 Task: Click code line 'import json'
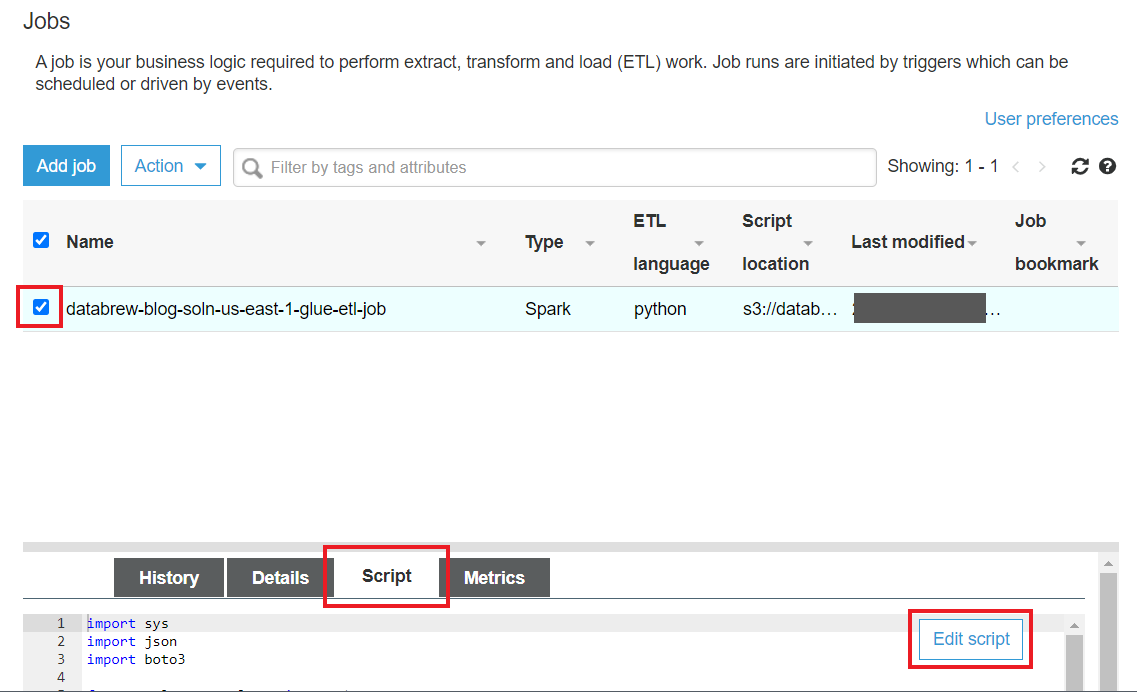point(132,641)
